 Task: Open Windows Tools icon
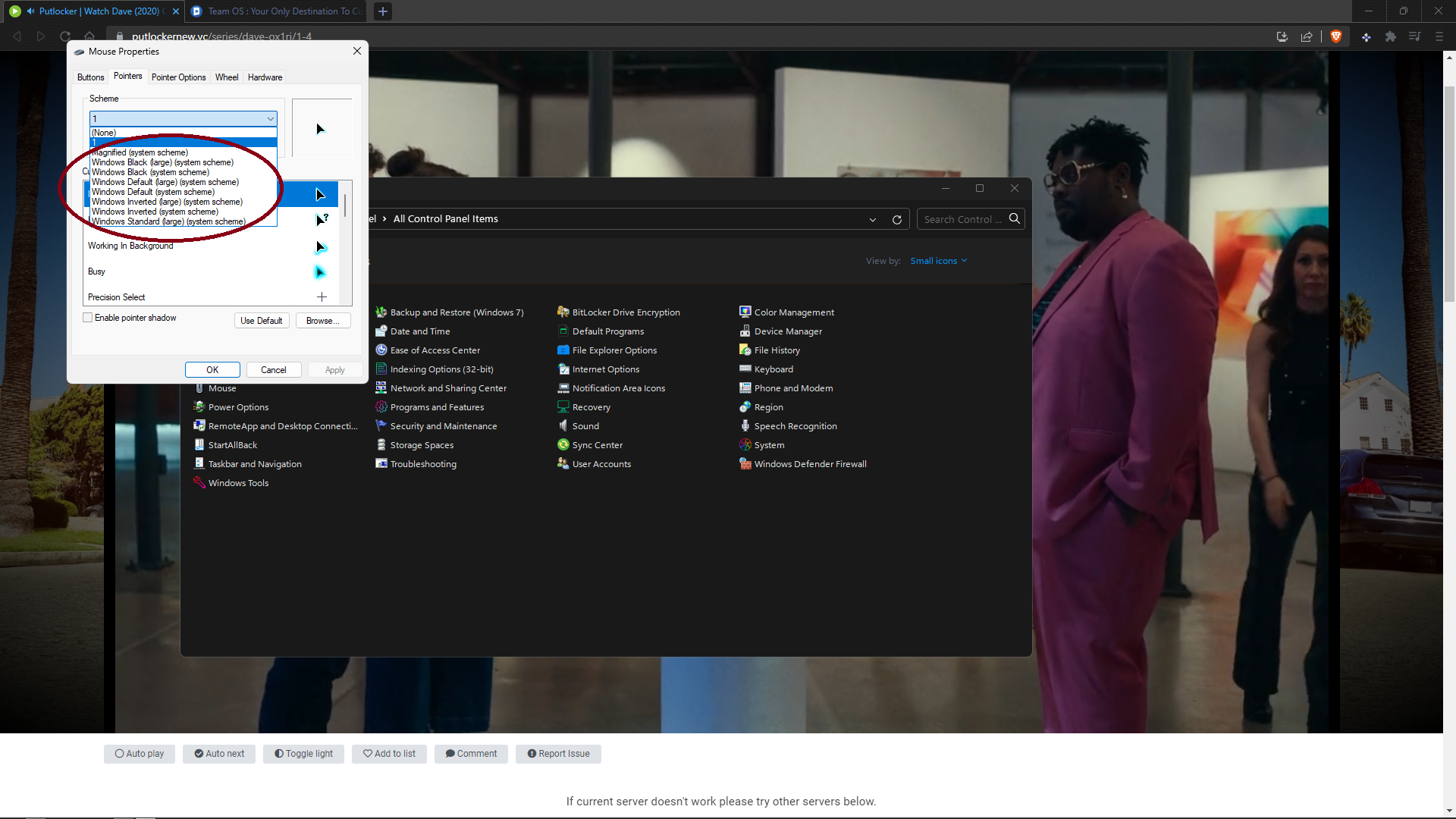(x=199, y=482)
